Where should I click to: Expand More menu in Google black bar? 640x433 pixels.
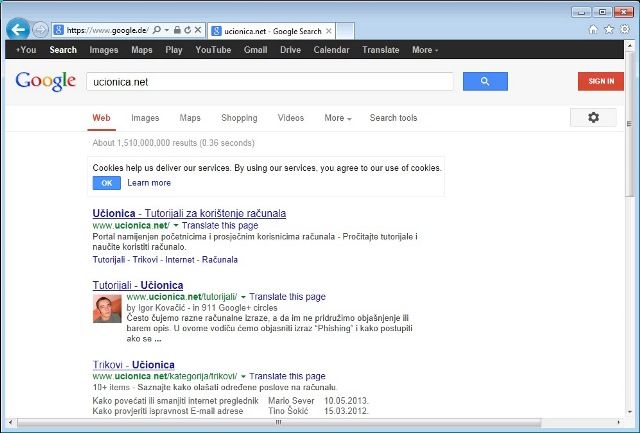click(x=425, y=50)
